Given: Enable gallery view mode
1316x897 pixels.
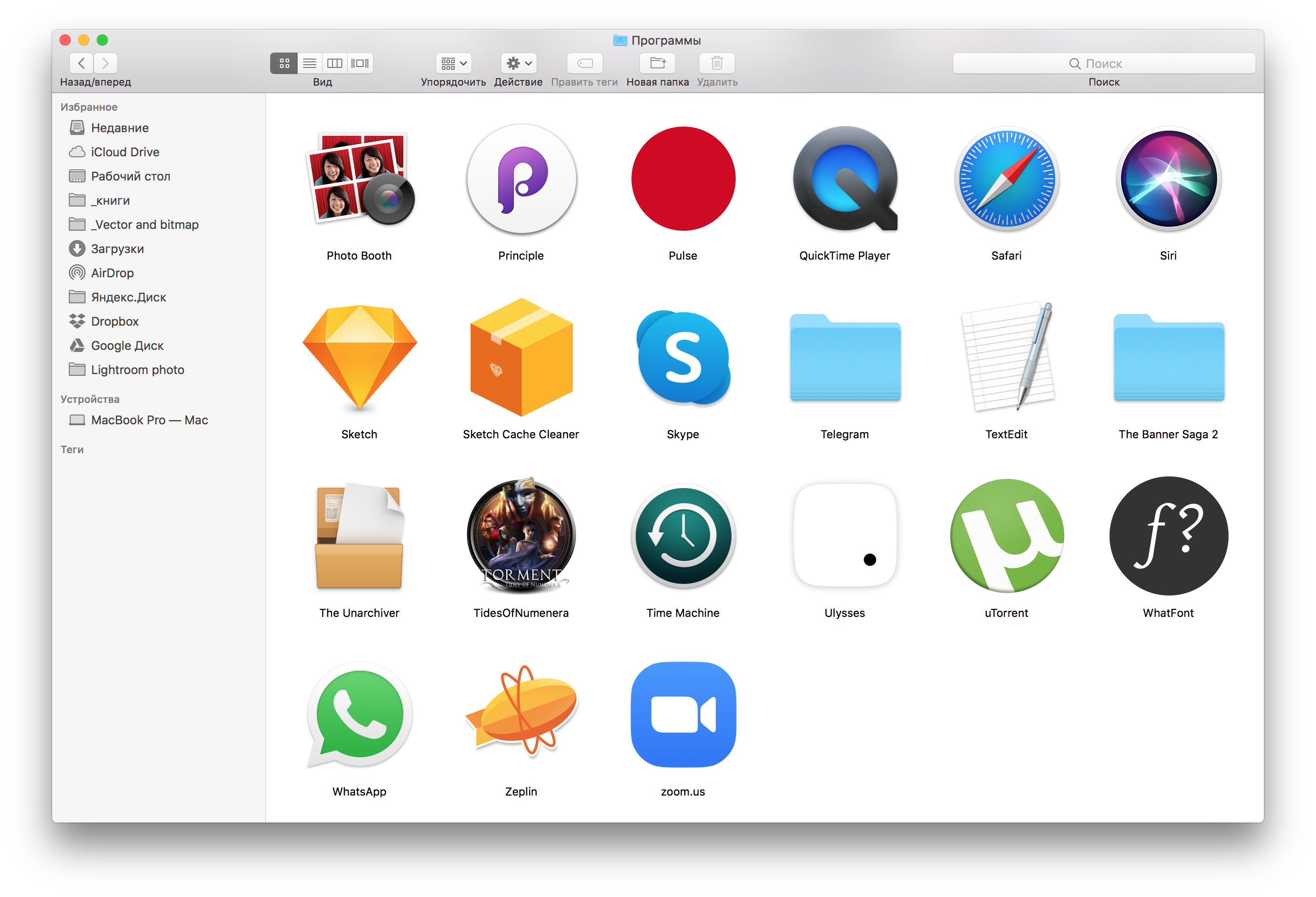Looking at the screenshot, I should 360,63.
